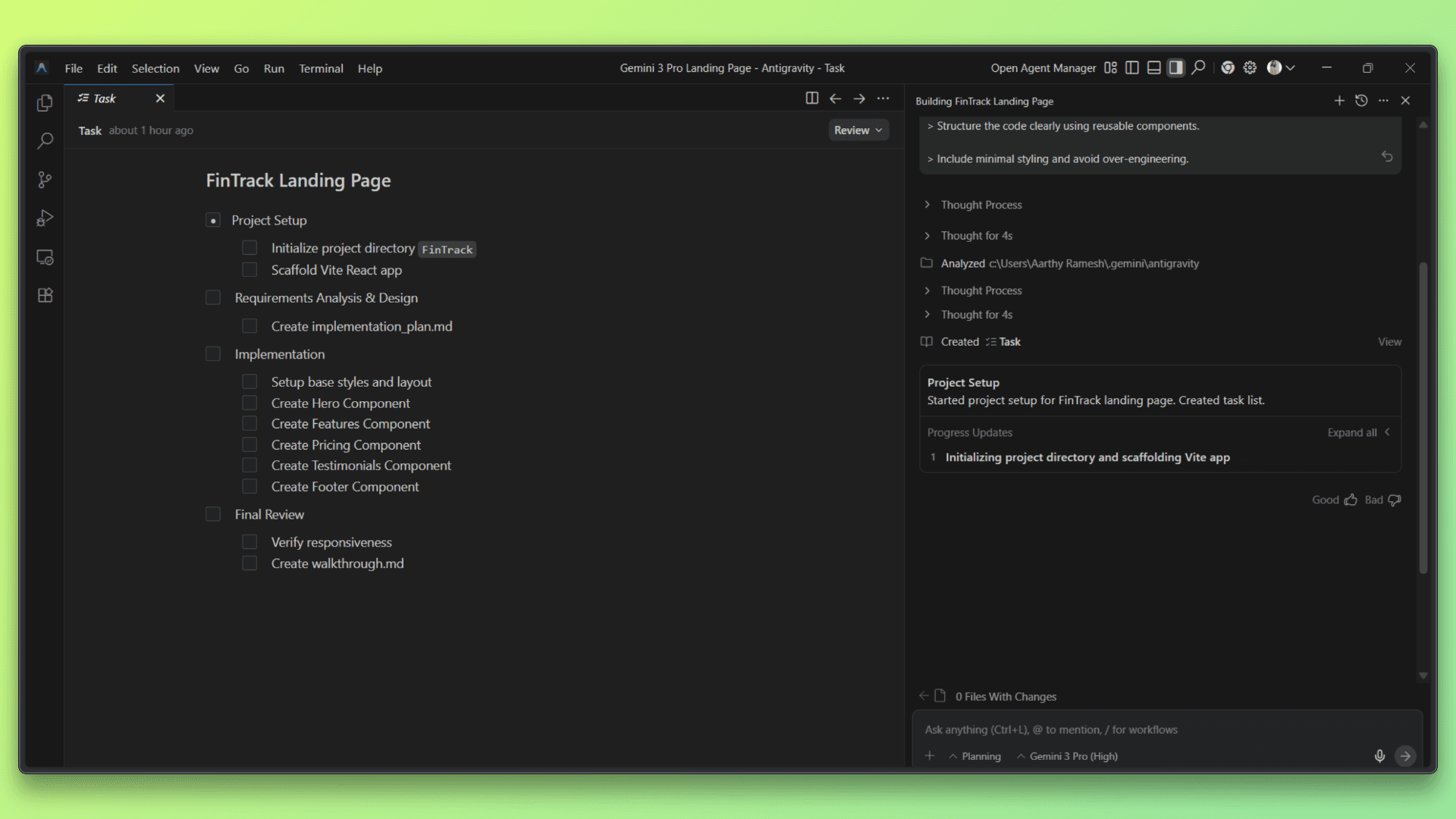Open the Extensions sidebar icon

(45, 296)
